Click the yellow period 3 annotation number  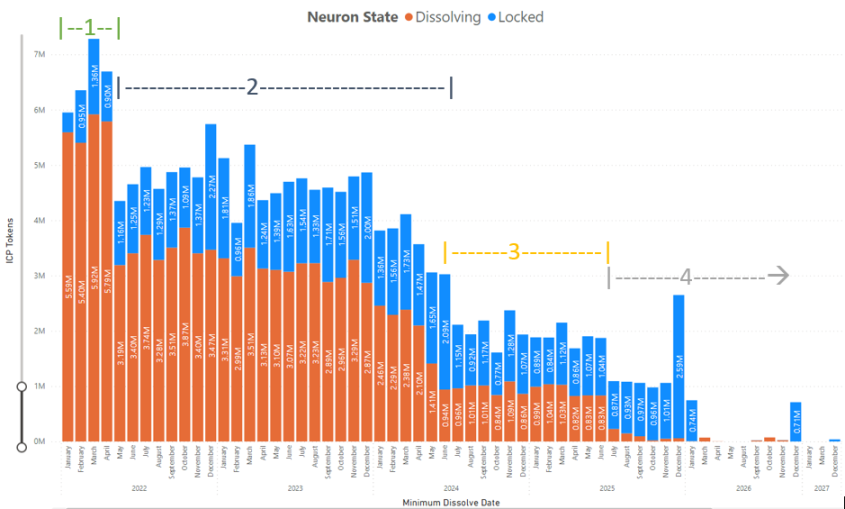tap(514, 252)
